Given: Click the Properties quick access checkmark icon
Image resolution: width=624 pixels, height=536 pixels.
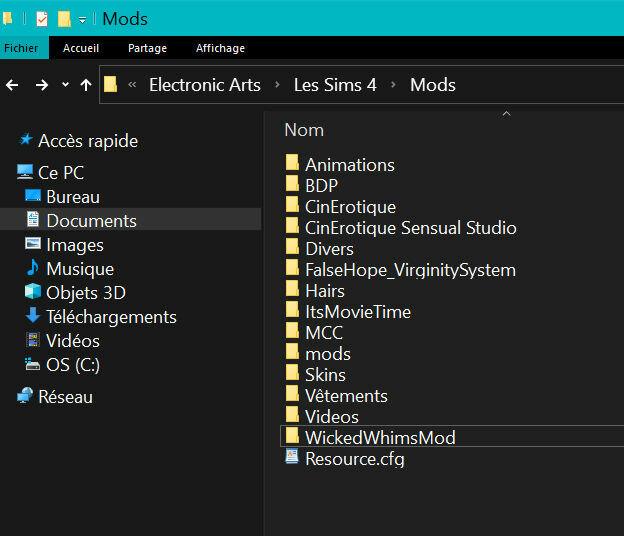Looking at the screenshot, I should click(x=42, y=19).
